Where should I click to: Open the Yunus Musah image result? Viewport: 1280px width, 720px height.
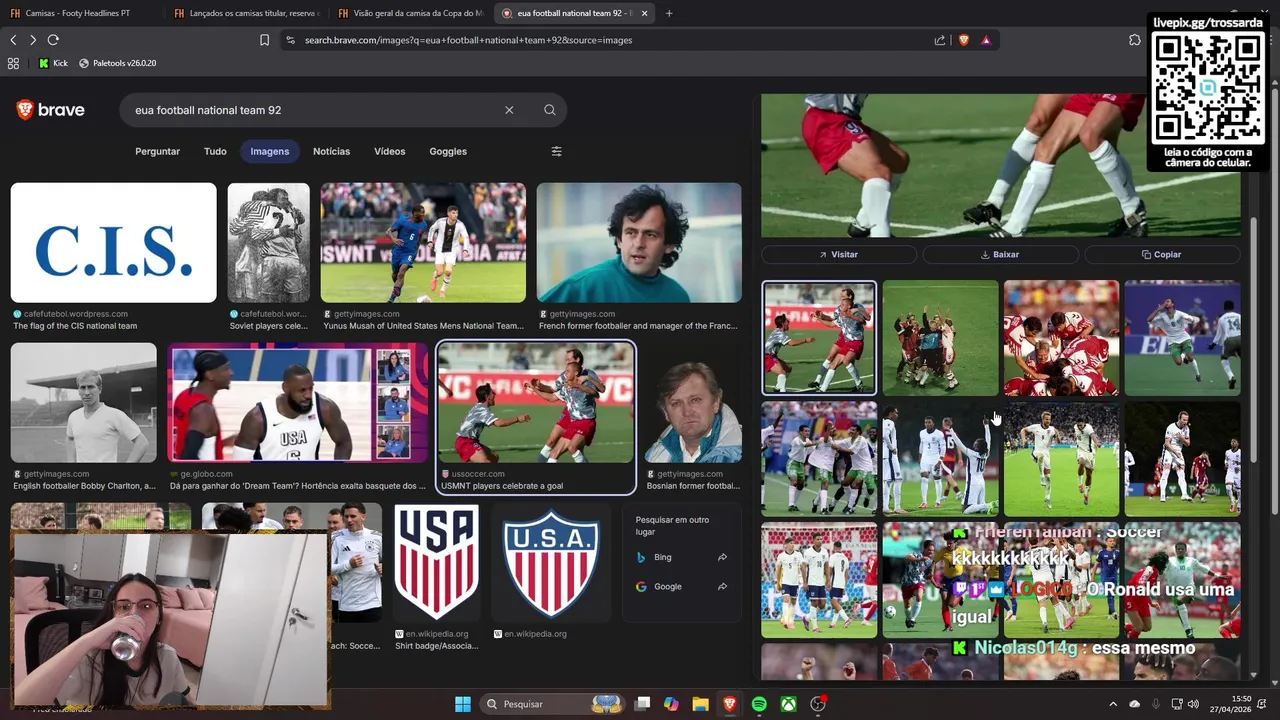point(423,242)
